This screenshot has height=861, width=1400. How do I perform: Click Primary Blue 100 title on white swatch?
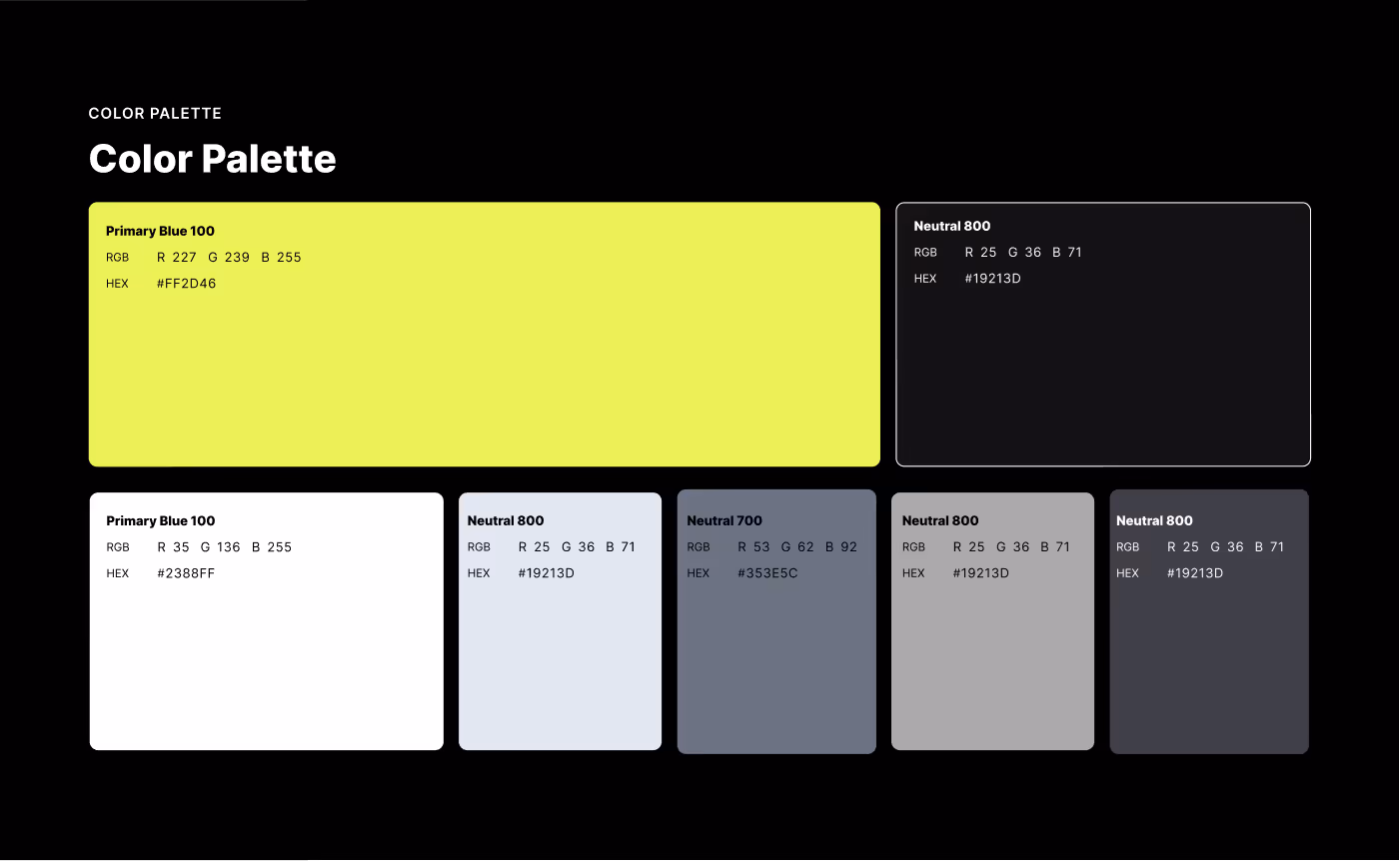pyautogui.click(x=160, y=520)
